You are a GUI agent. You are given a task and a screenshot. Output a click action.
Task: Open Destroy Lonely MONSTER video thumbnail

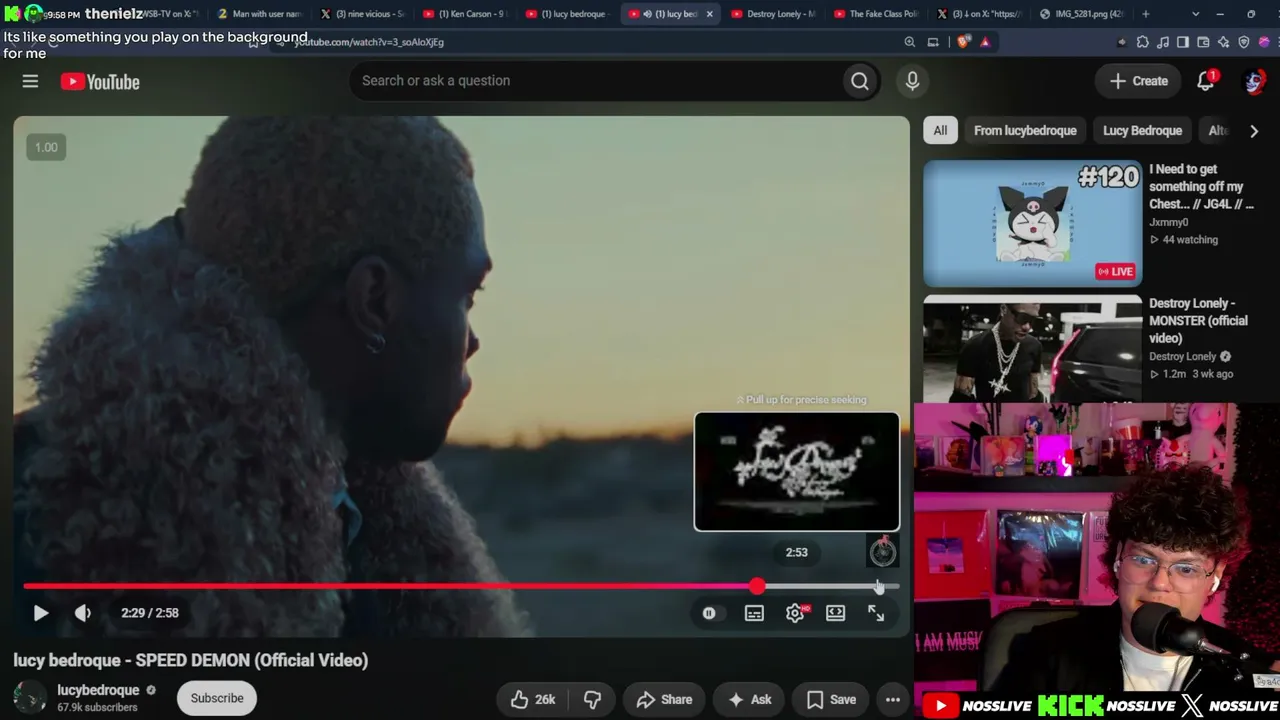pos(1032,349)
